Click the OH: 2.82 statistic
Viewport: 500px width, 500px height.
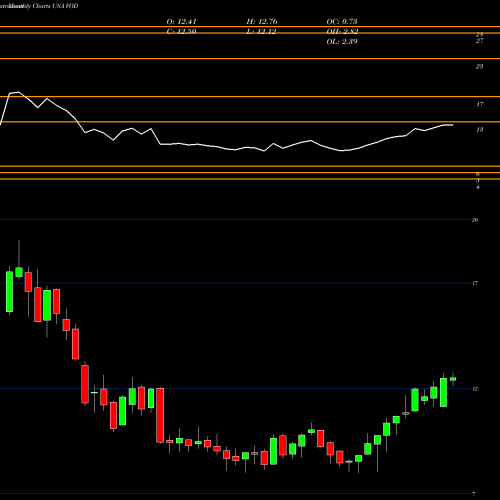point(342,32)
